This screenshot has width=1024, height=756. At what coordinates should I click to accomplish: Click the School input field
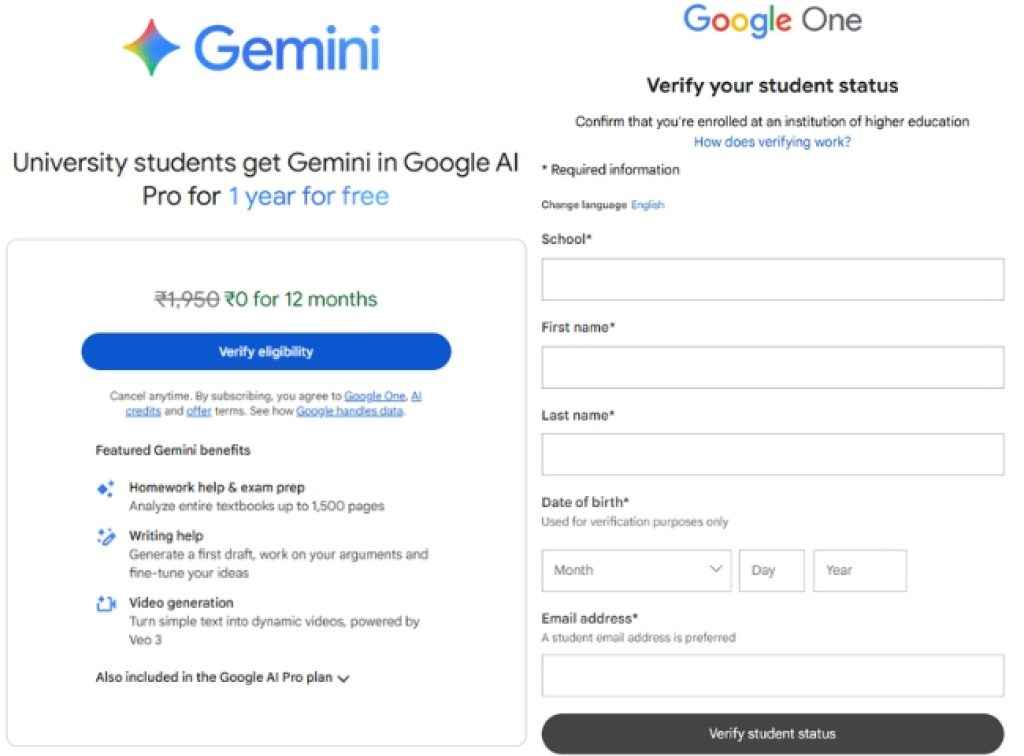(x=772, y=279)
